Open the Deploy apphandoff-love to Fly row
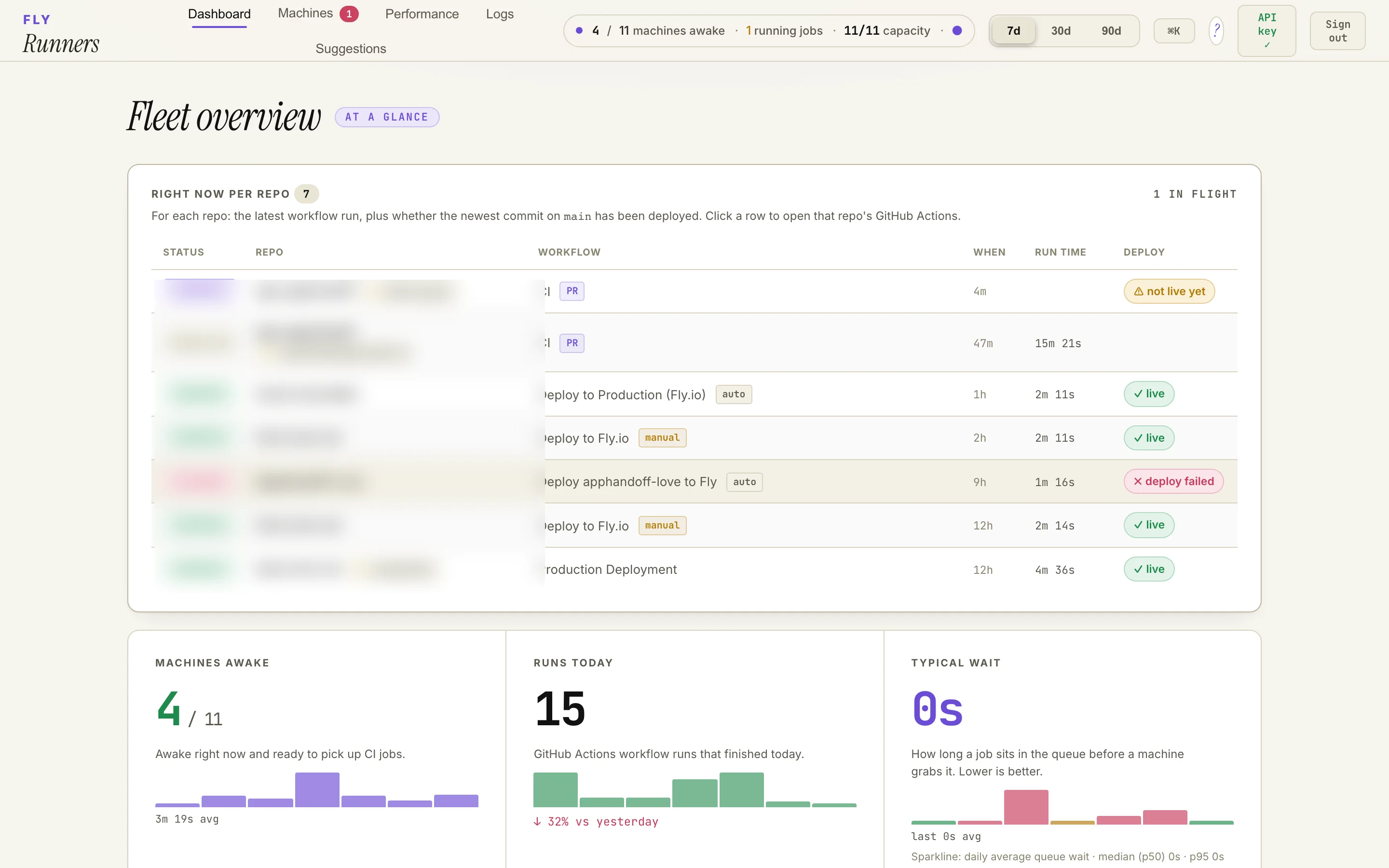Screen dimensions: 1389x868 [x=630, y=482]
